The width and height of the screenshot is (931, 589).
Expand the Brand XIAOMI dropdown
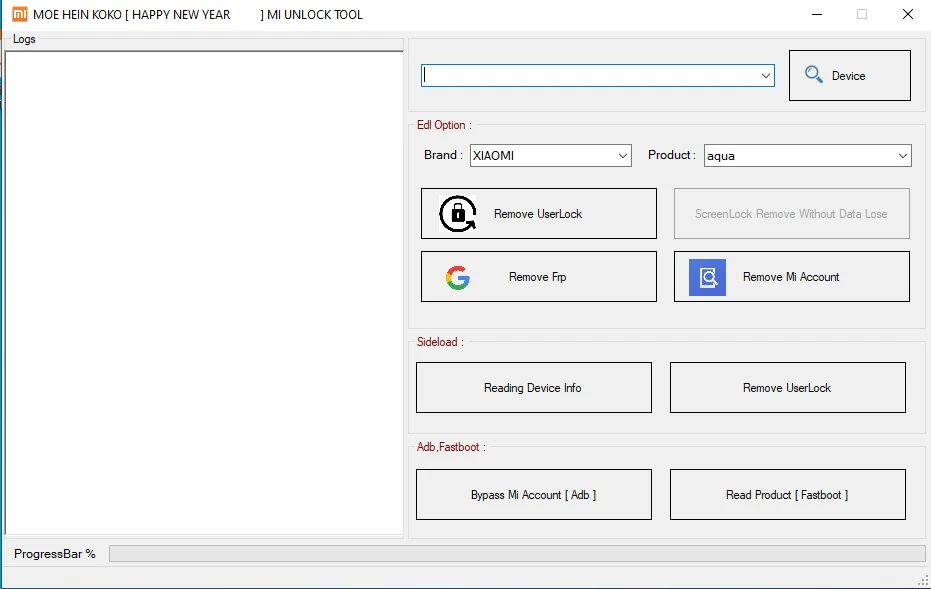(622, 156)
